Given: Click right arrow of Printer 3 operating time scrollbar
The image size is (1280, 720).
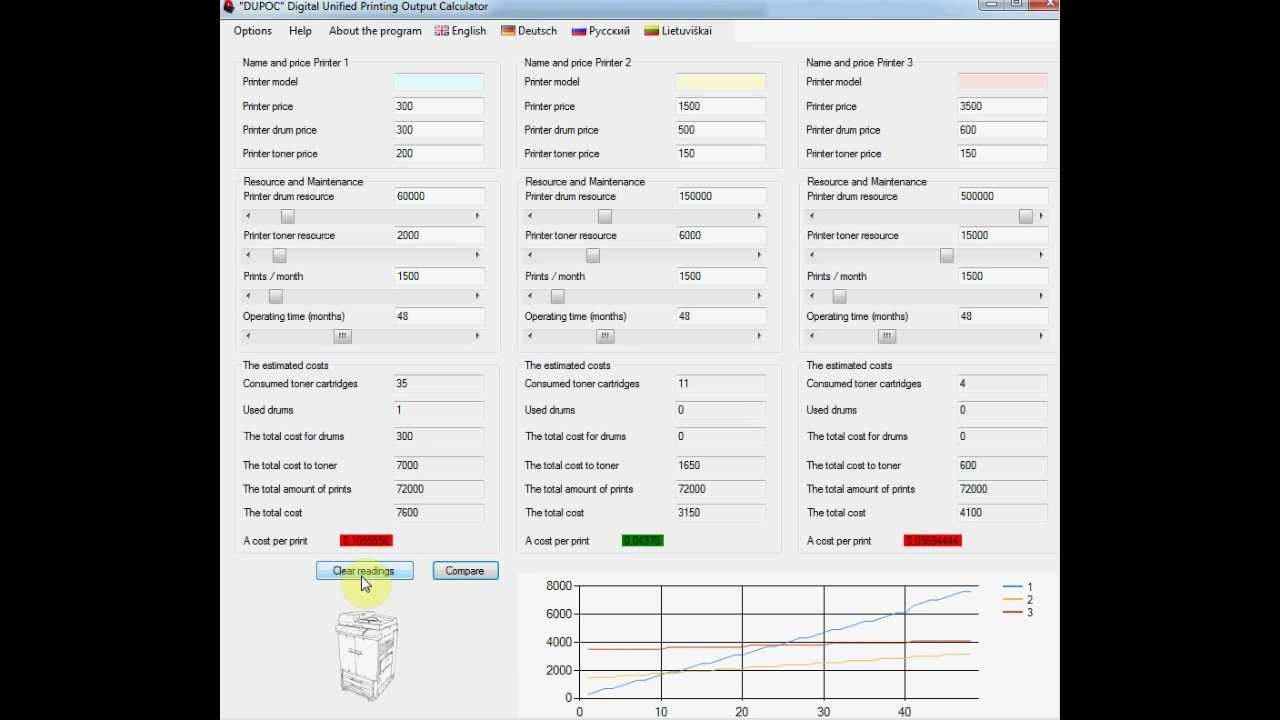Looking at the screenshot, I should [1041, 336].
